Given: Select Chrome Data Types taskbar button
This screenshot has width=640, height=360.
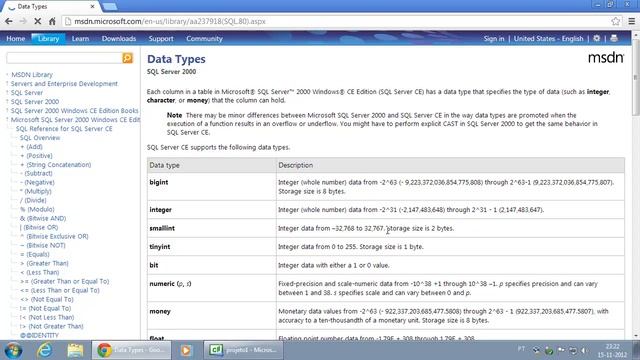Looking at the screenshot, I should click(x=131, y=350).
